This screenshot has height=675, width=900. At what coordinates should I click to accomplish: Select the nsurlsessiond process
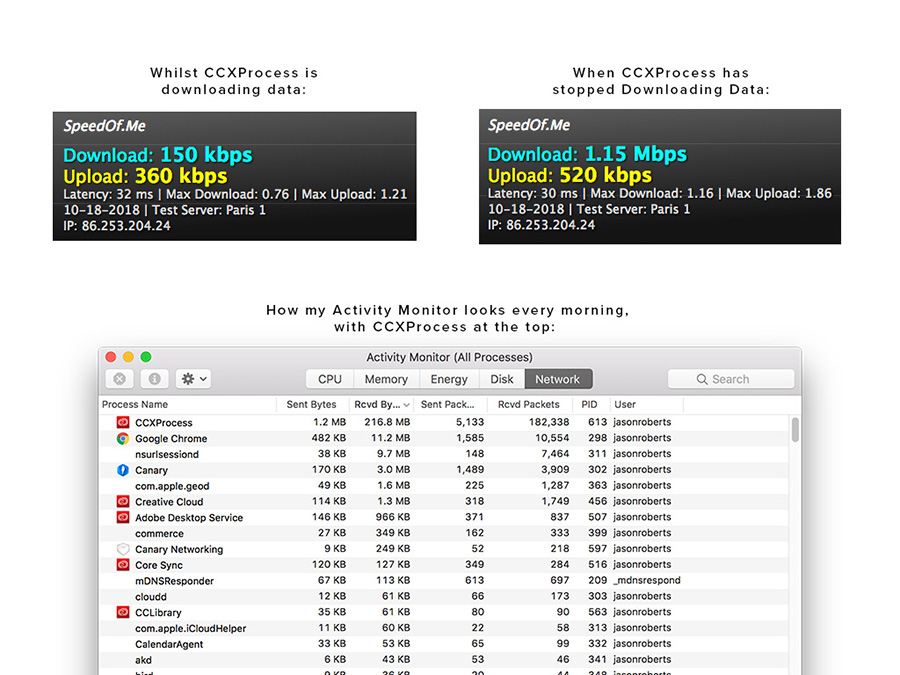[x=167, y=454]
